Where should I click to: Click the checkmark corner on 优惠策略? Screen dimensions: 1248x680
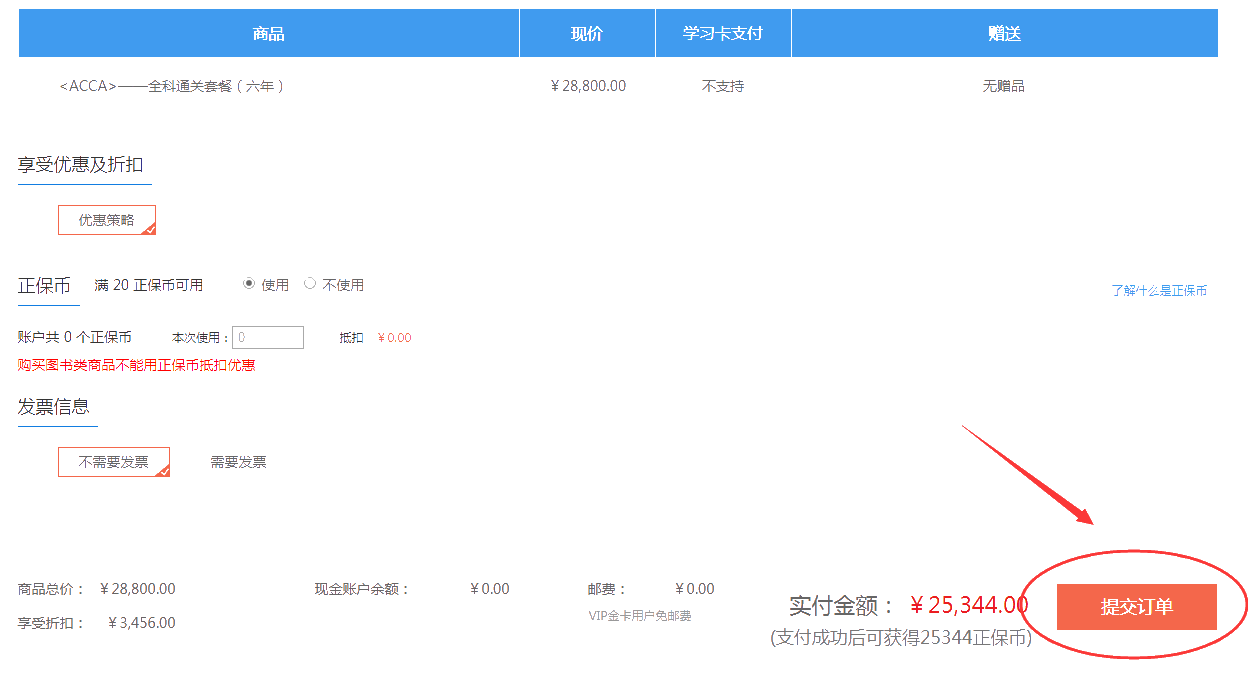point(149,229)
